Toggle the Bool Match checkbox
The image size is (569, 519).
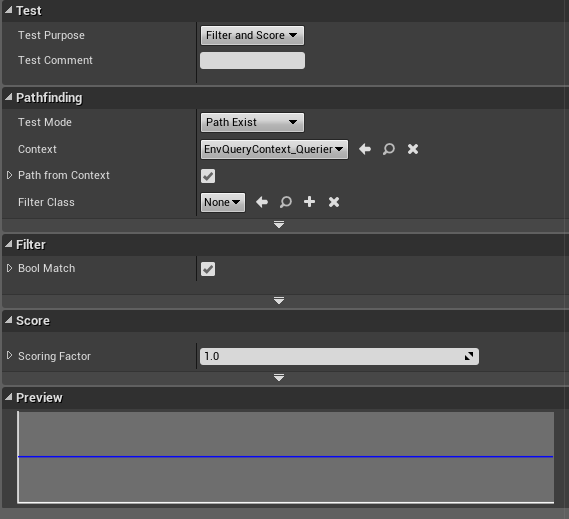[x=208, y=269]
